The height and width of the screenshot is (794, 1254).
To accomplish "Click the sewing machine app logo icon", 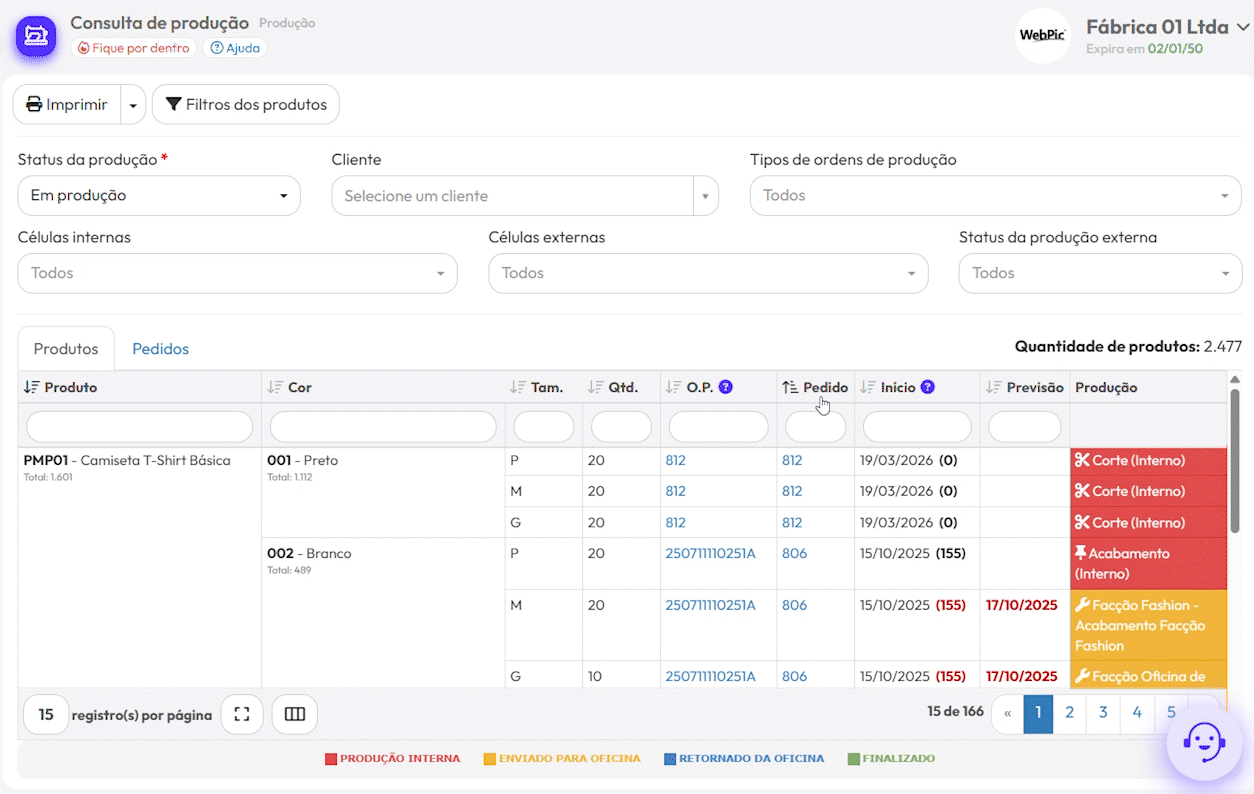I will click(x=35, y=37).
